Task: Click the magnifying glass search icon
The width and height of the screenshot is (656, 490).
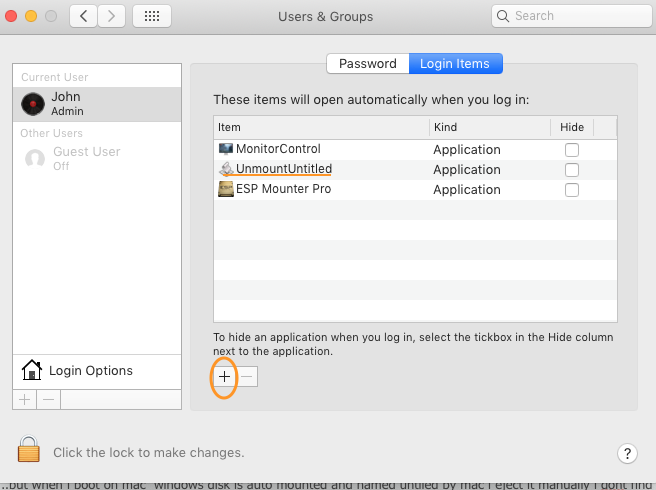Action: 502,16
